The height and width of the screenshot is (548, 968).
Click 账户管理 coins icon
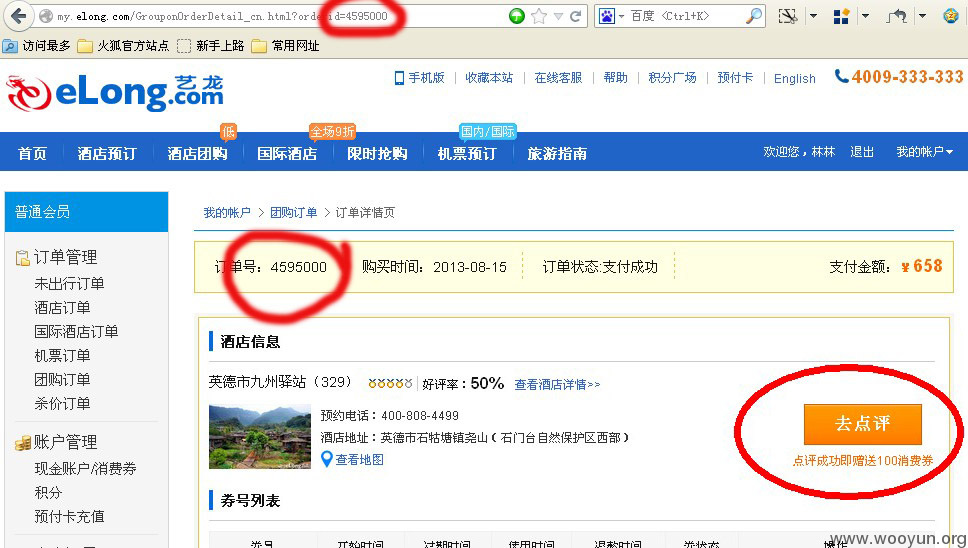(x=23, y=443)
